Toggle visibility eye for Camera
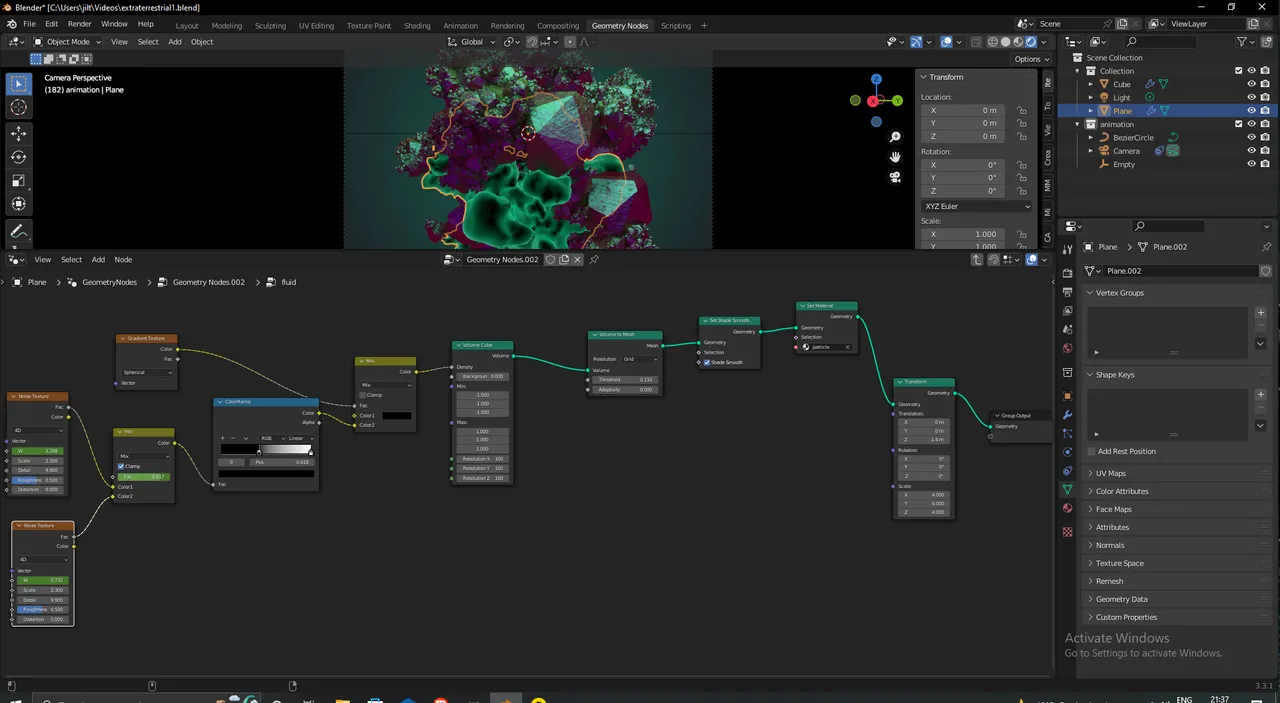Viewport: 1280px width, 703px height. (x=1251, y=150)
